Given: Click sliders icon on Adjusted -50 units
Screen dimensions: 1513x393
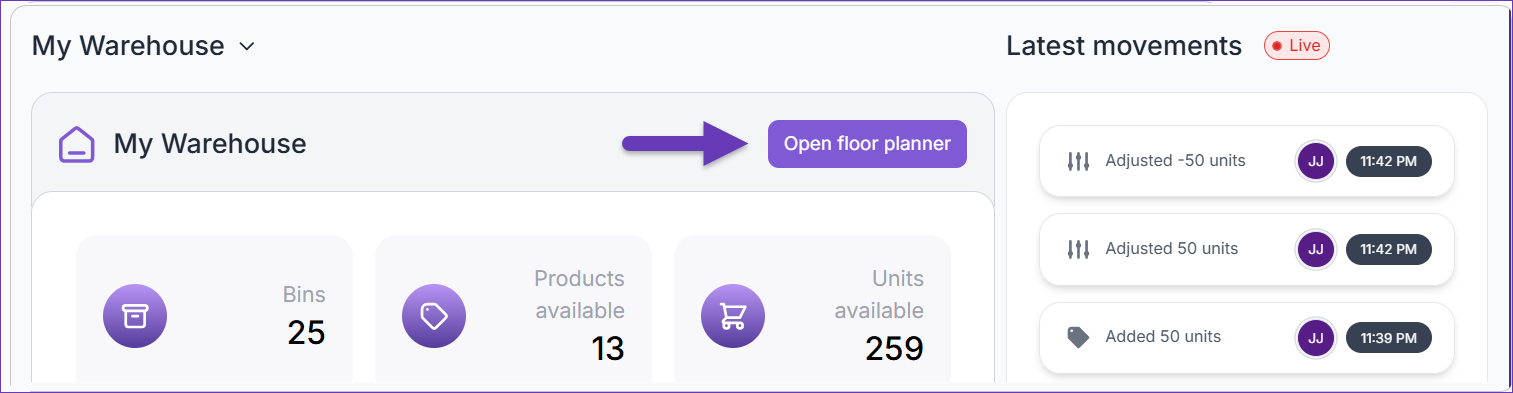Looking at the screenshot, I should click(x=1078, y=161).
